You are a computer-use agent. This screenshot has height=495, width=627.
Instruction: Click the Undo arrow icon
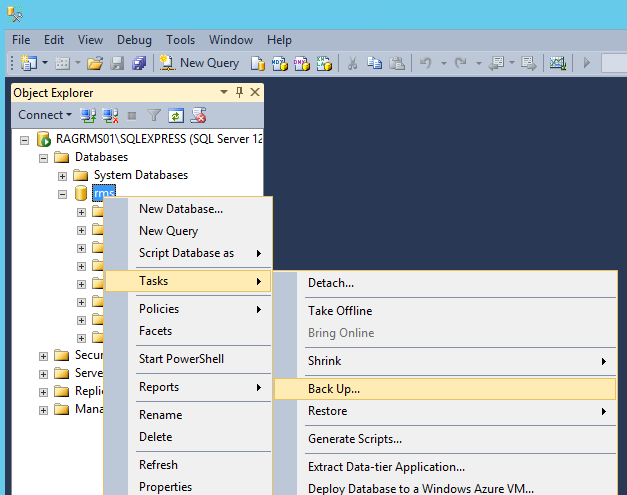426,63
